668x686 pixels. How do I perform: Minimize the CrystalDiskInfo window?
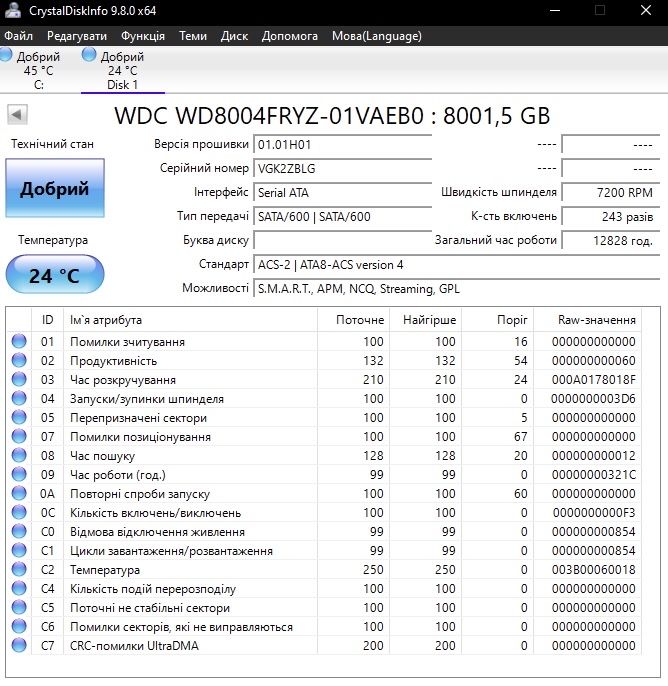tap(555, 10)
